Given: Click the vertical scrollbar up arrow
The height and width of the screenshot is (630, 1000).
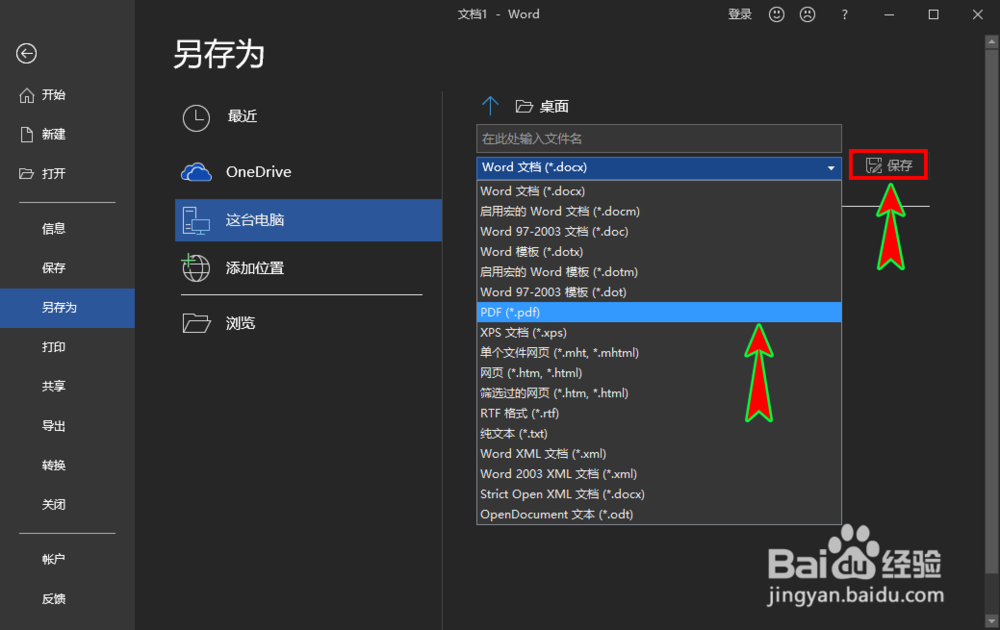Looking at the screenshot, I should point(991,42).
